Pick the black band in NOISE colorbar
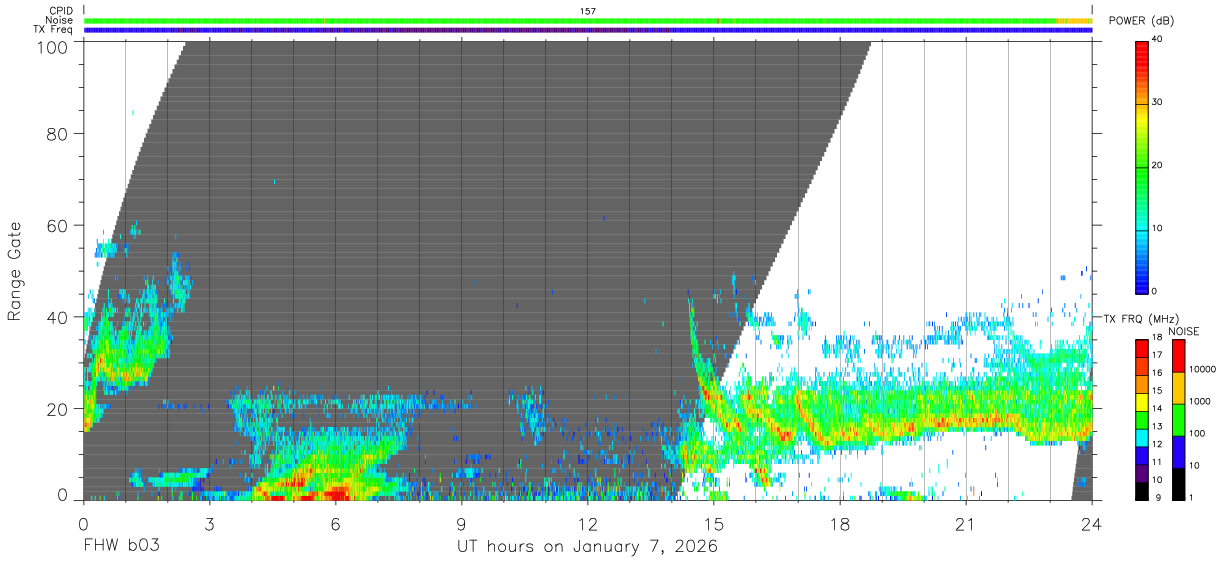This screenshot has height=567, width=1228. (1178, 484)
